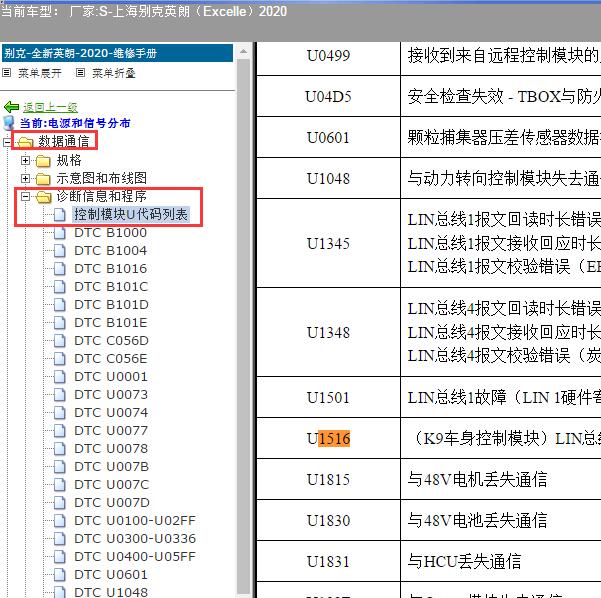Click the sidebar vertical scrollbar track

click(243, 326)
